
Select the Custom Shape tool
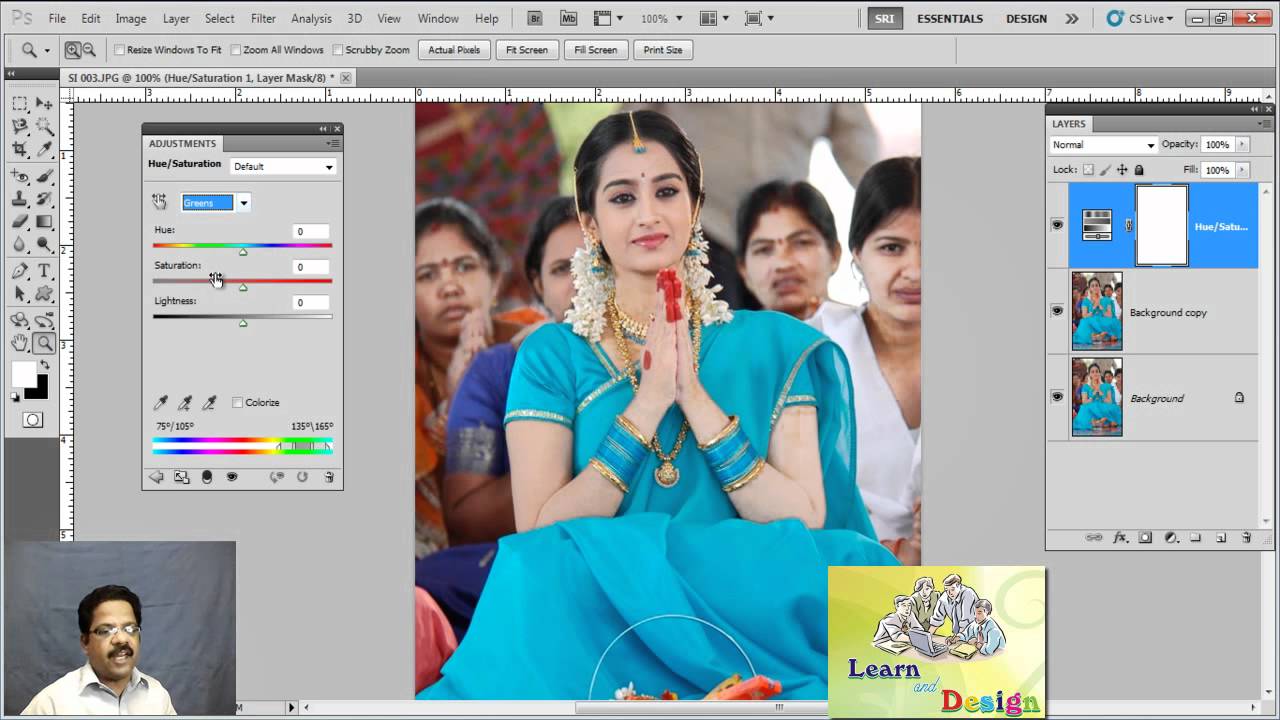point(45,294)
